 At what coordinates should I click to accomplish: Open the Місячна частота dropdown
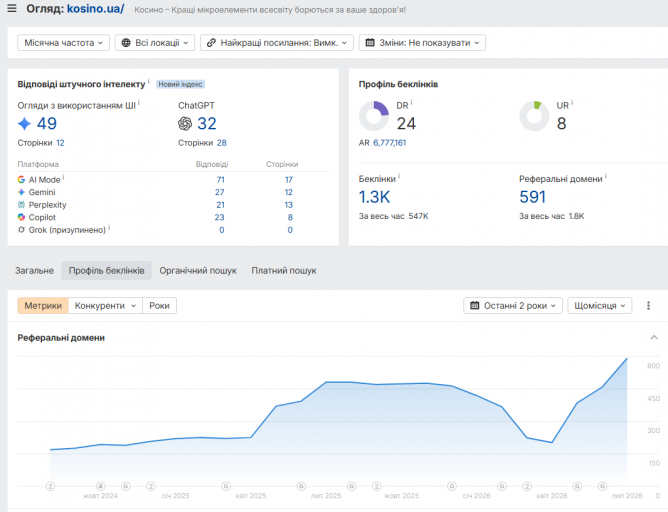[63, 43]
